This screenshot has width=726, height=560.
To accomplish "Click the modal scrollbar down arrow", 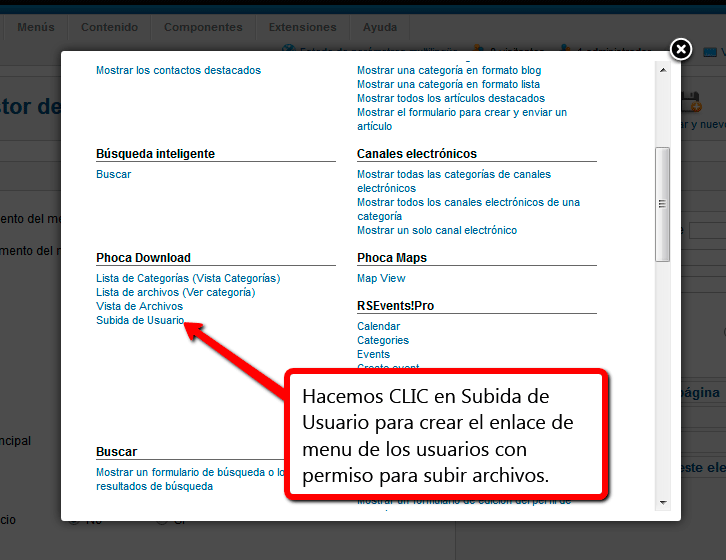I will tap(663, 503).
